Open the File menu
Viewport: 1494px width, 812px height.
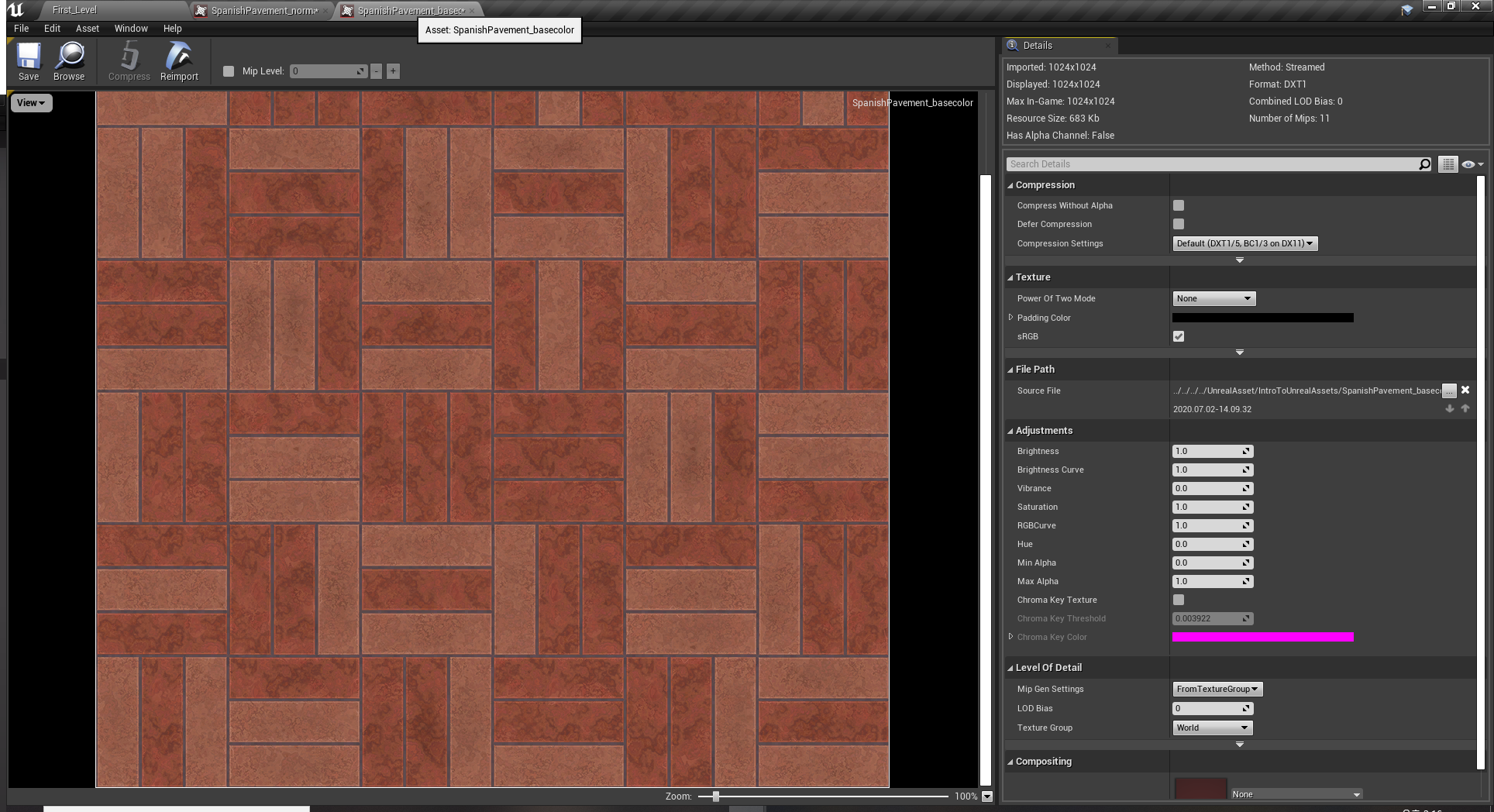[x=22, y=29]
